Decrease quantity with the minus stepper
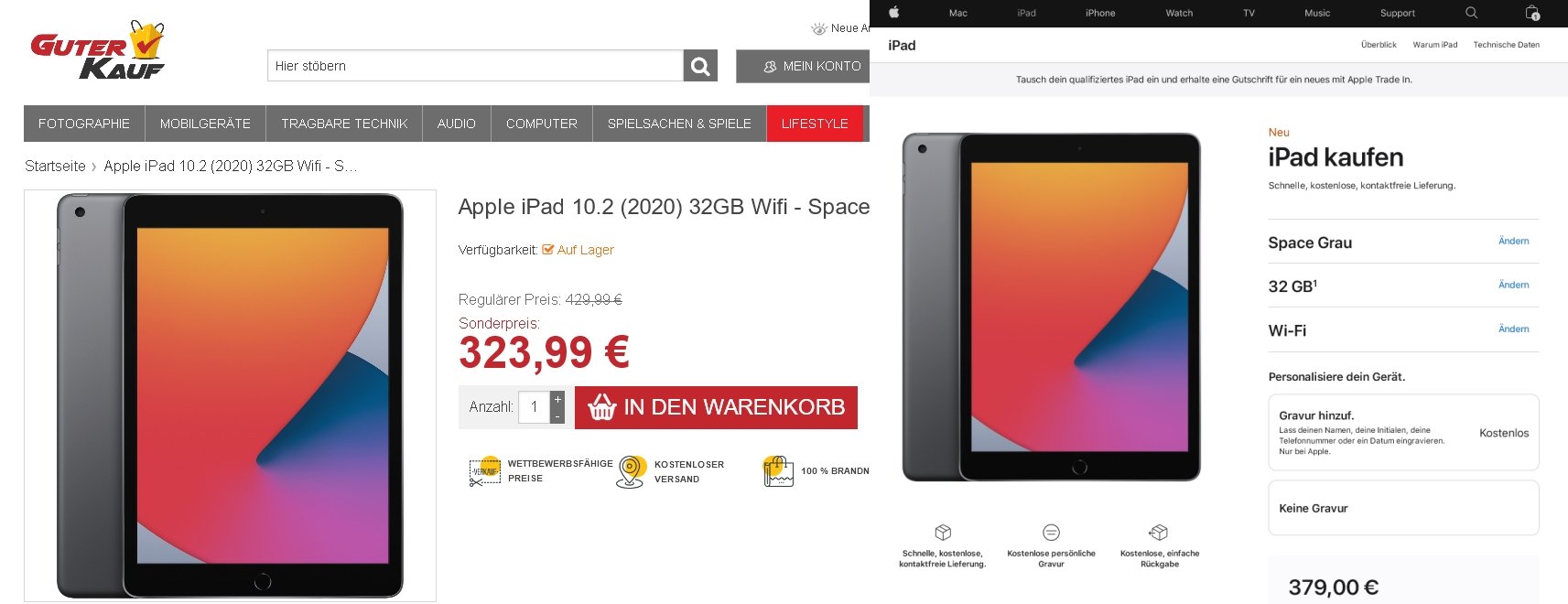Viewport: 1568px width, 604px height. click(557, 415)
